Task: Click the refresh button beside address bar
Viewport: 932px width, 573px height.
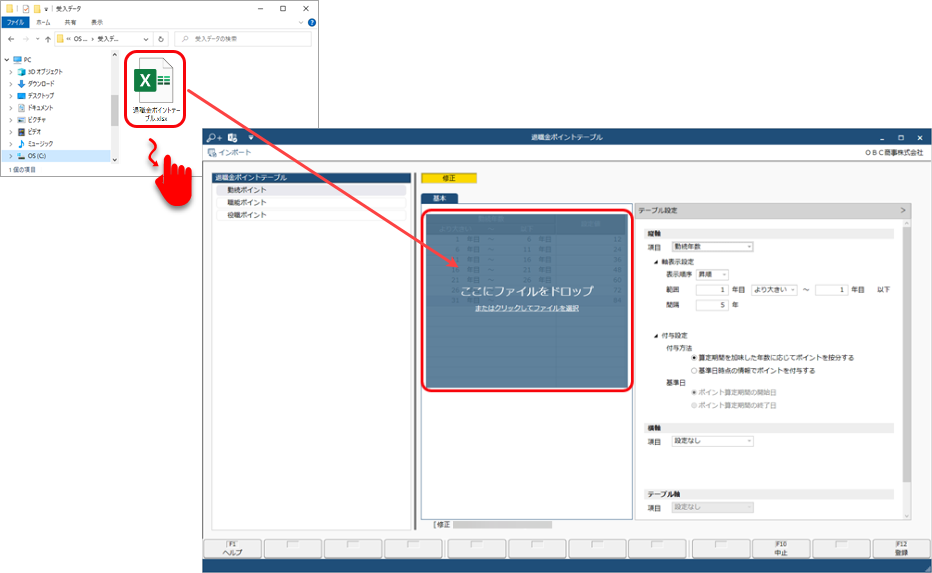Action: point(162,39)
